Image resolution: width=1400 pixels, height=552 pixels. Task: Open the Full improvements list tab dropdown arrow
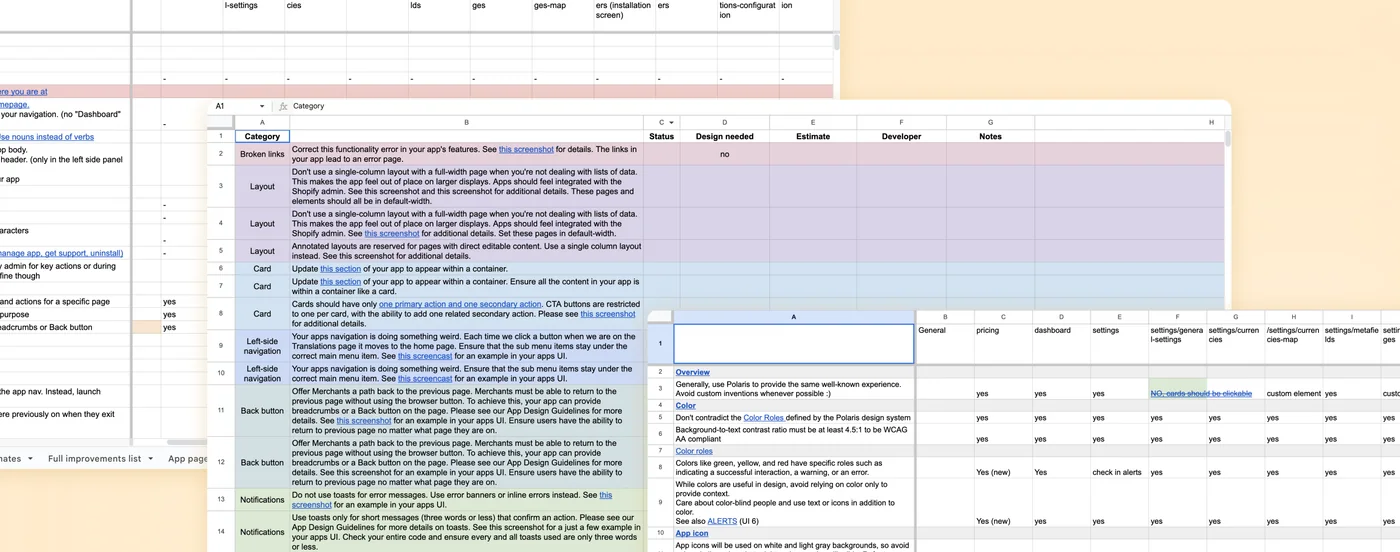click(150, 458)
